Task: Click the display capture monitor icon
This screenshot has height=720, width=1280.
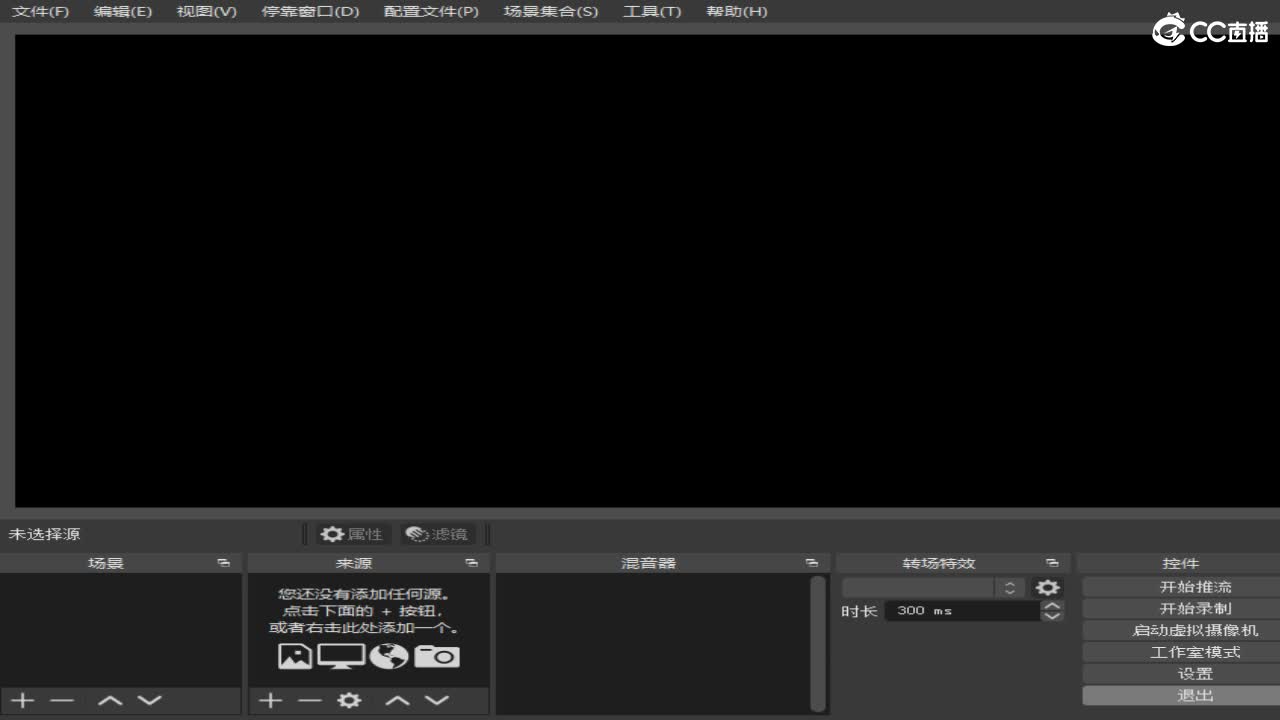Action: pos(341,656)
